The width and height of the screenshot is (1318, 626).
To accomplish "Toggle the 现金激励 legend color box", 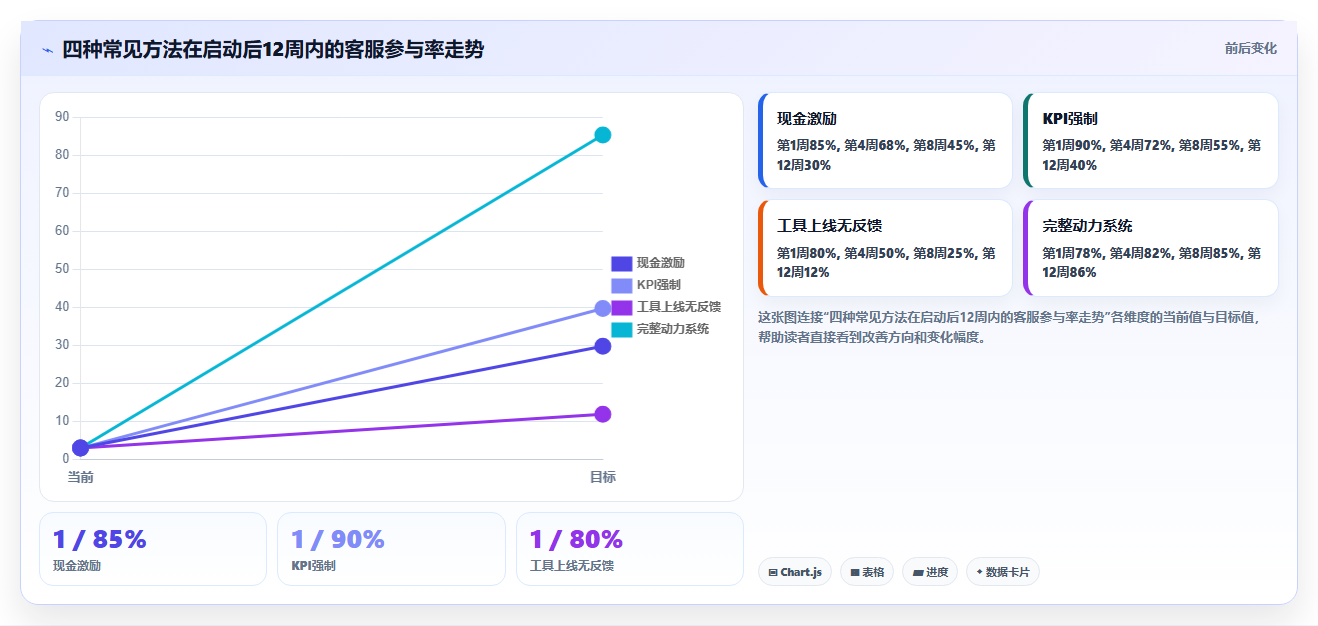I will click(x=622, y=263).
